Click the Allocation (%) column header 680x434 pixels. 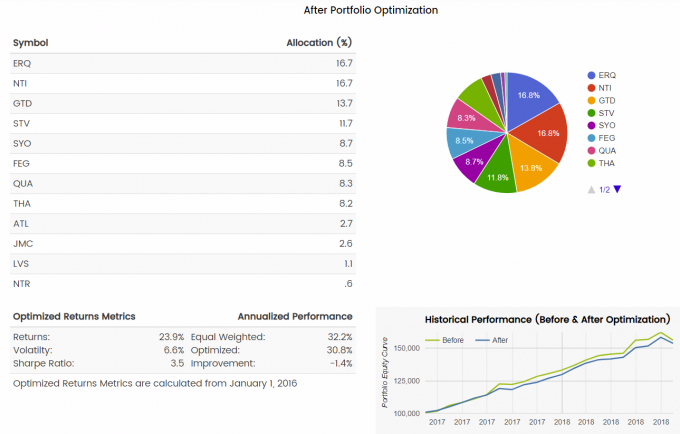click(319, 42)
